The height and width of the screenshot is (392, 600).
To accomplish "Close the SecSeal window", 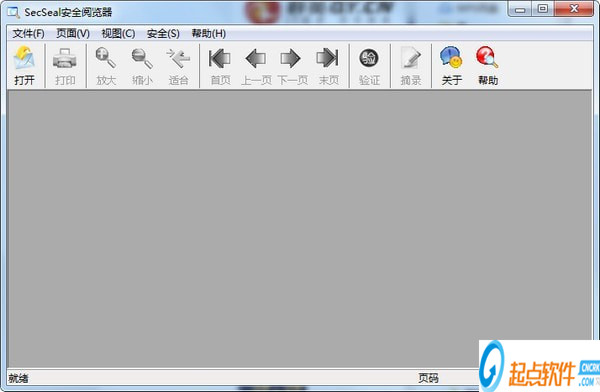I will [574, 9].
